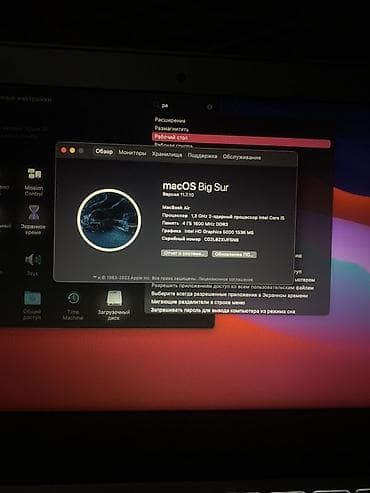
Task: Click the Версия version number text
Action: (x=178, y=194)
